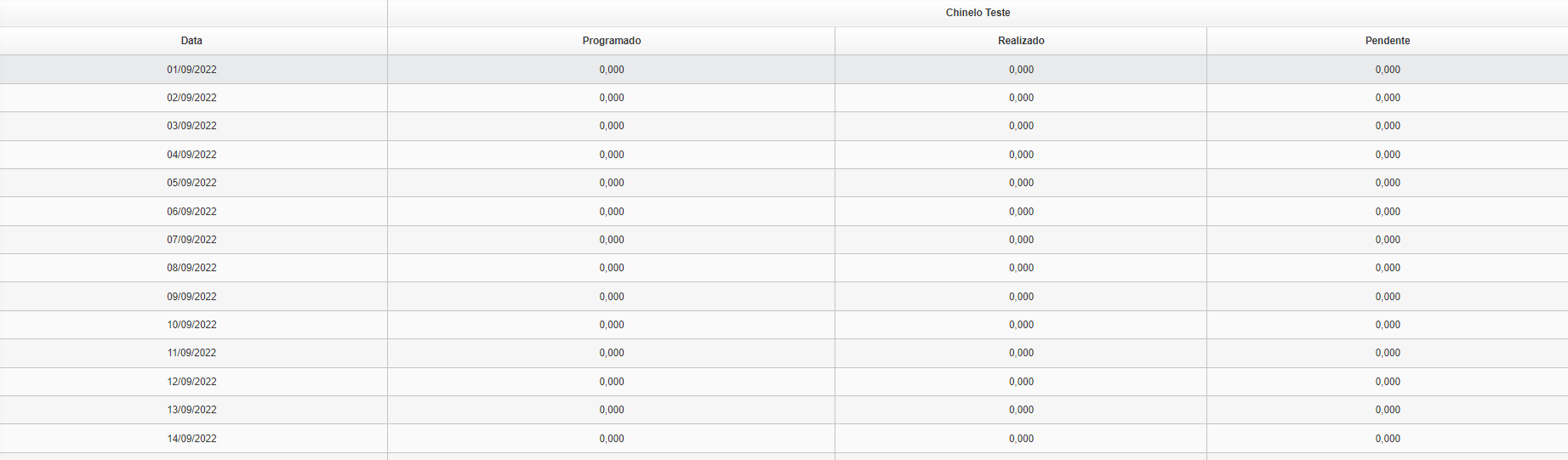This screenshot has width=1568, height=460.
Task: Click Pendente value for 01/09/2022
Action: pyautogui.click(x=1388, y=70)
